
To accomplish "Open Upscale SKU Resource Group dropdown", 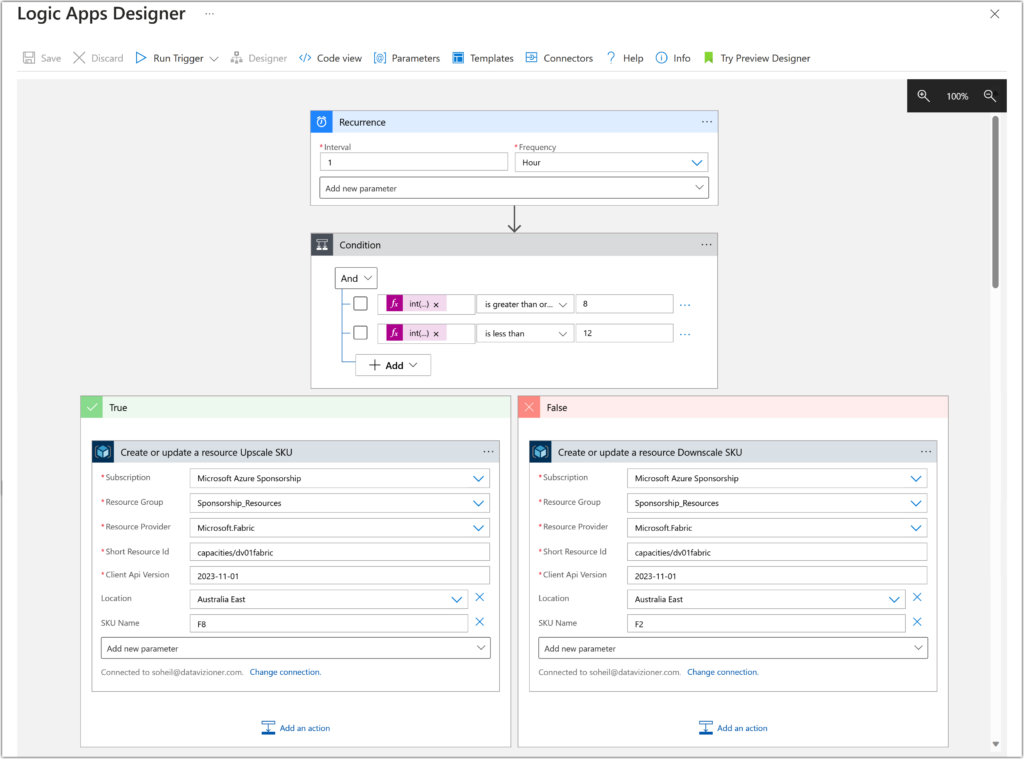I will point(340,504).
